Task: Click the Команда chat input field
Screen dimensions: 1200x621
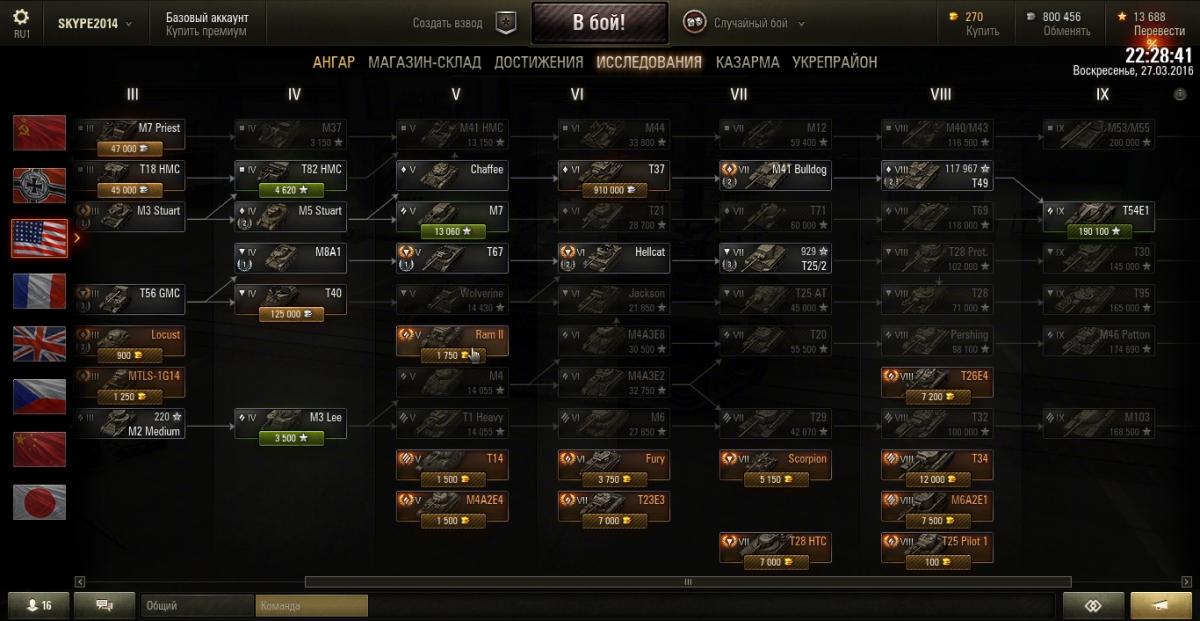Action: 312,606
